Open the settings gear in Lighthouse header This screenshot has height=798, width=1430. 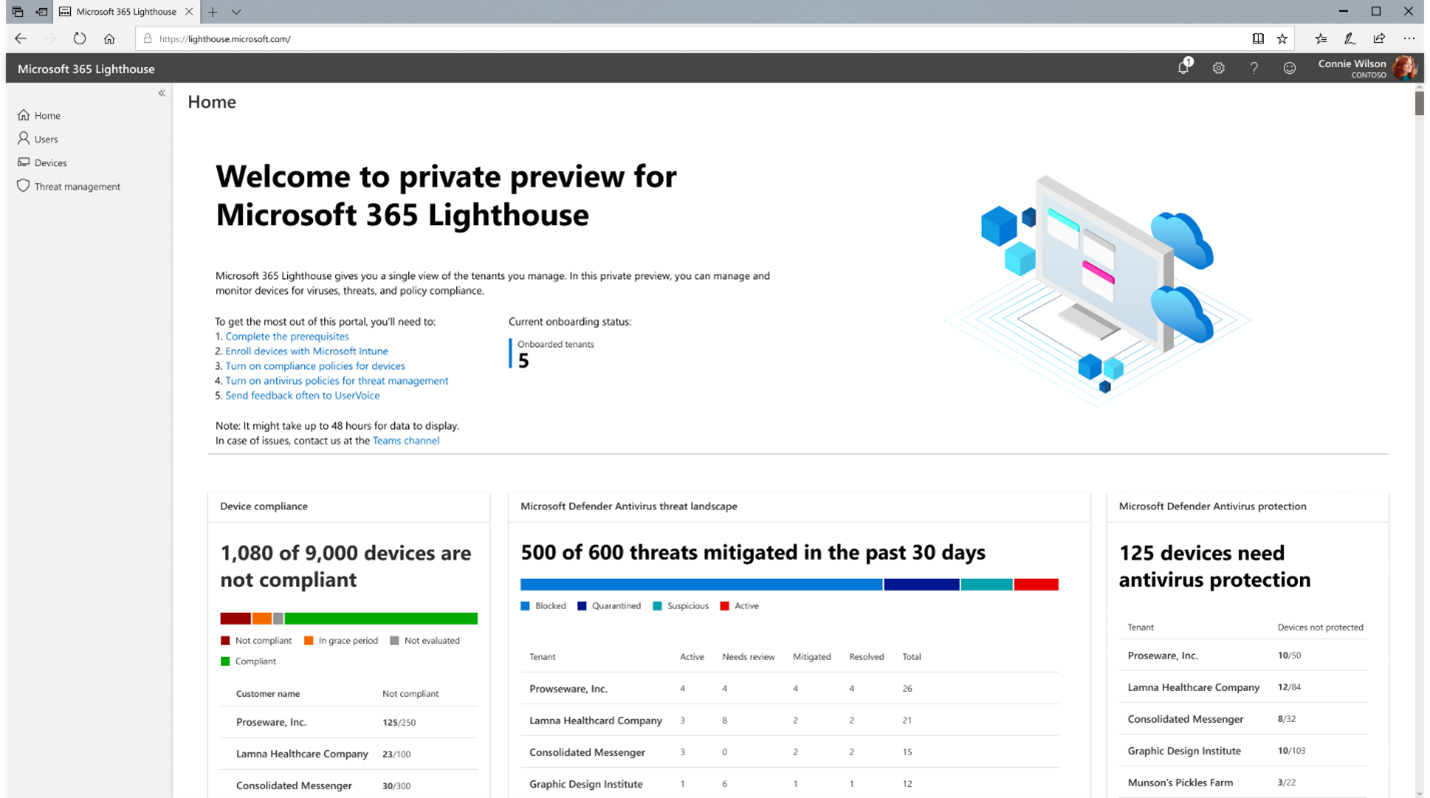tap(1218, 68)
